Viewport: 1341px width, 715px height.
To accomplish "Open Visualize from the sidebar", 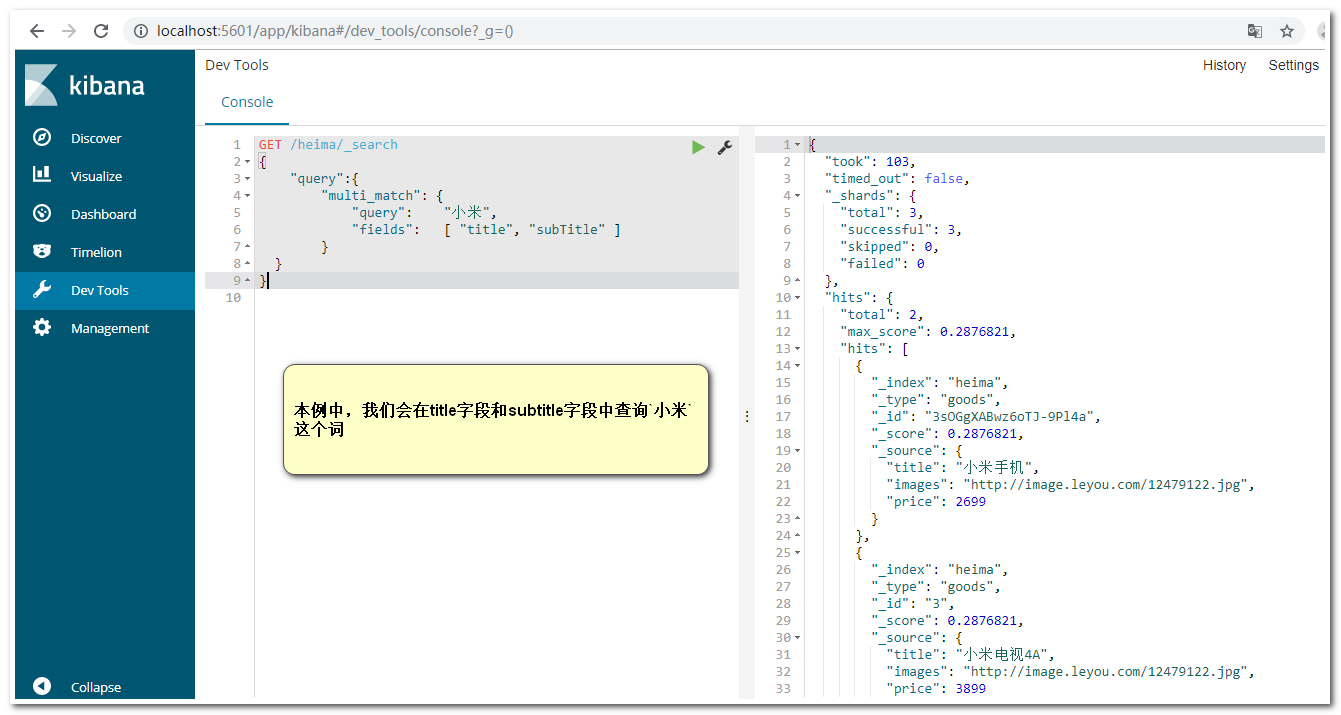I will coord(96,176).
